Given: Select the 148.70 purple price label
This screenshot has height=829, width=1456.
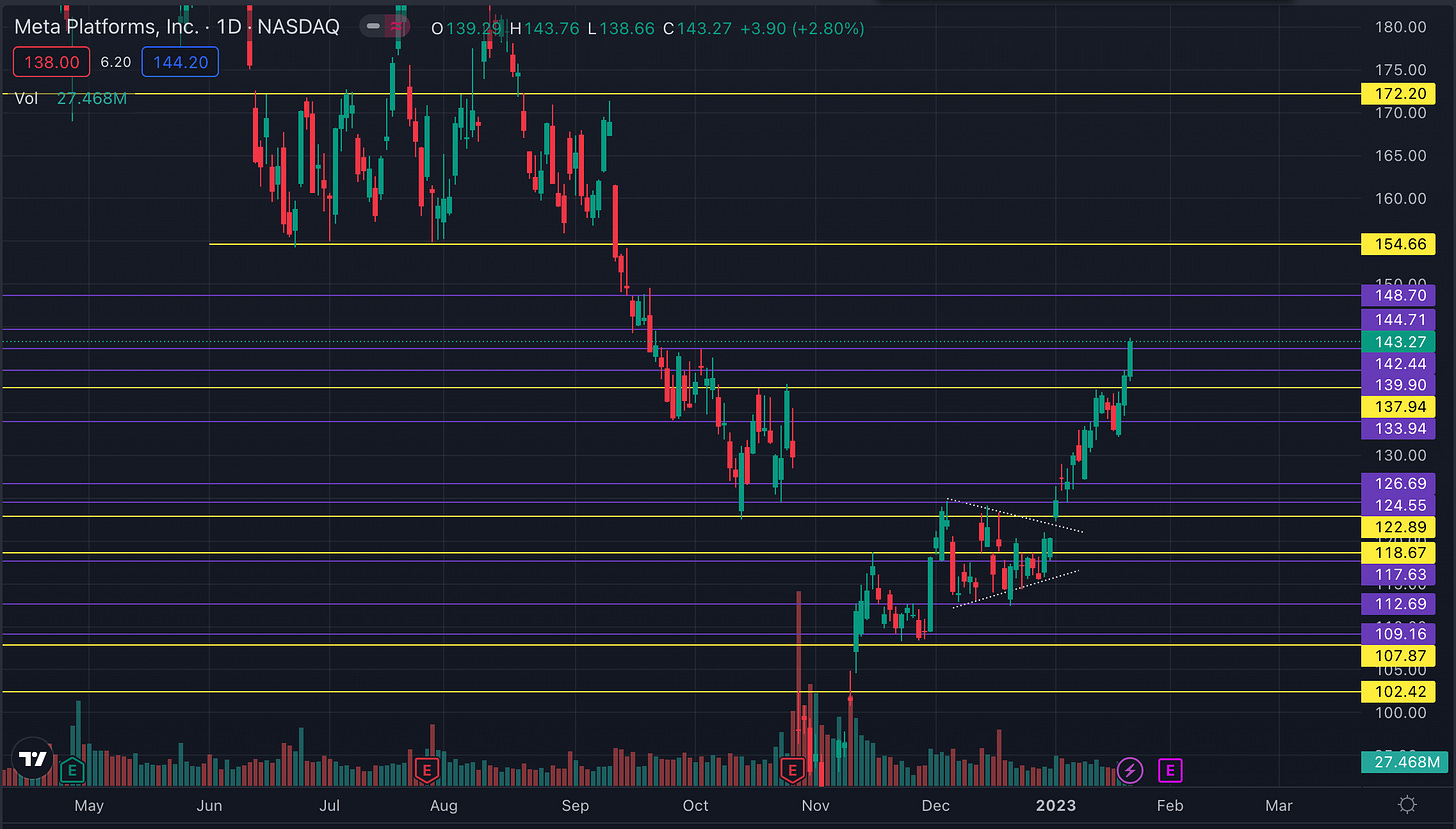Looking at the screenshot, I should [1399, 296].
